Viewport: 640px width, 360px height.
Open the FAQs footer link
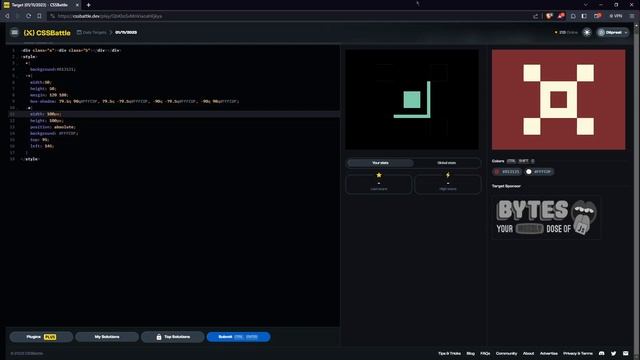[485, 353]
